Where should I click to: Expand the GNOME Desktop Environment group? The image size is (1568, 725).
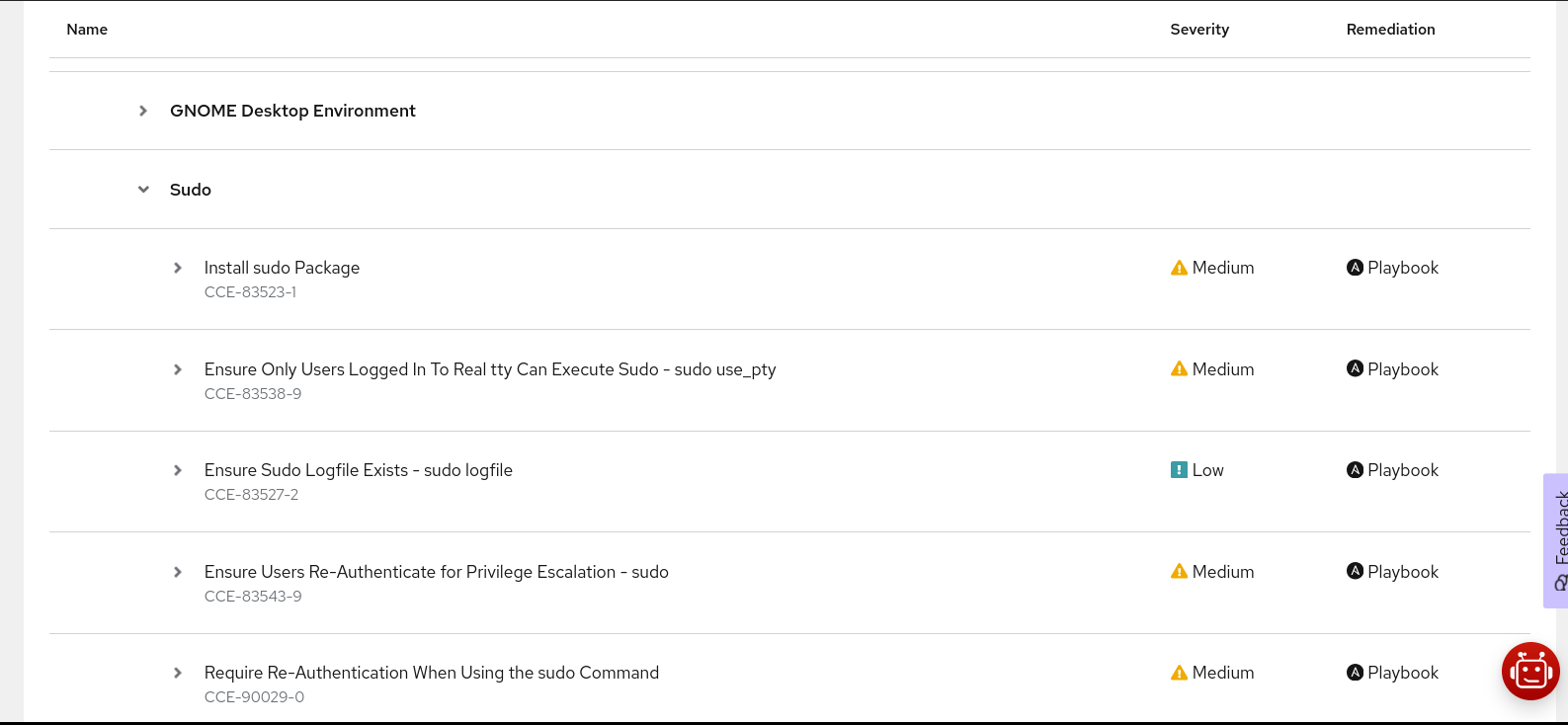(x=143, y=111)
